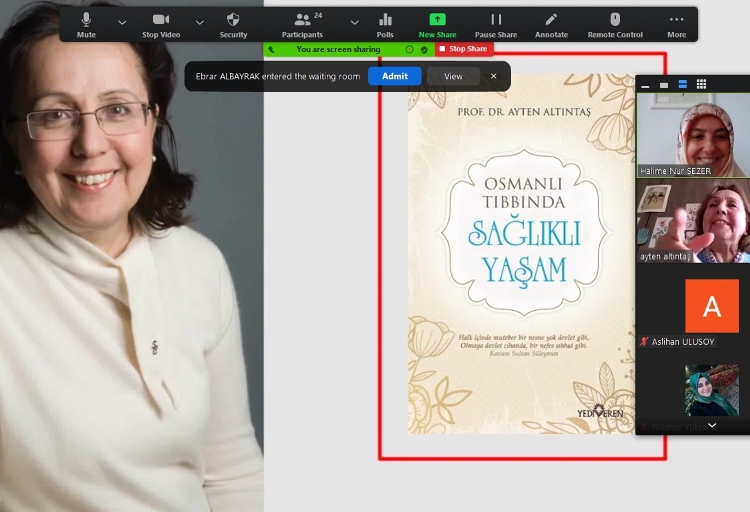Click the red Stop Share button

click(463, 49)
